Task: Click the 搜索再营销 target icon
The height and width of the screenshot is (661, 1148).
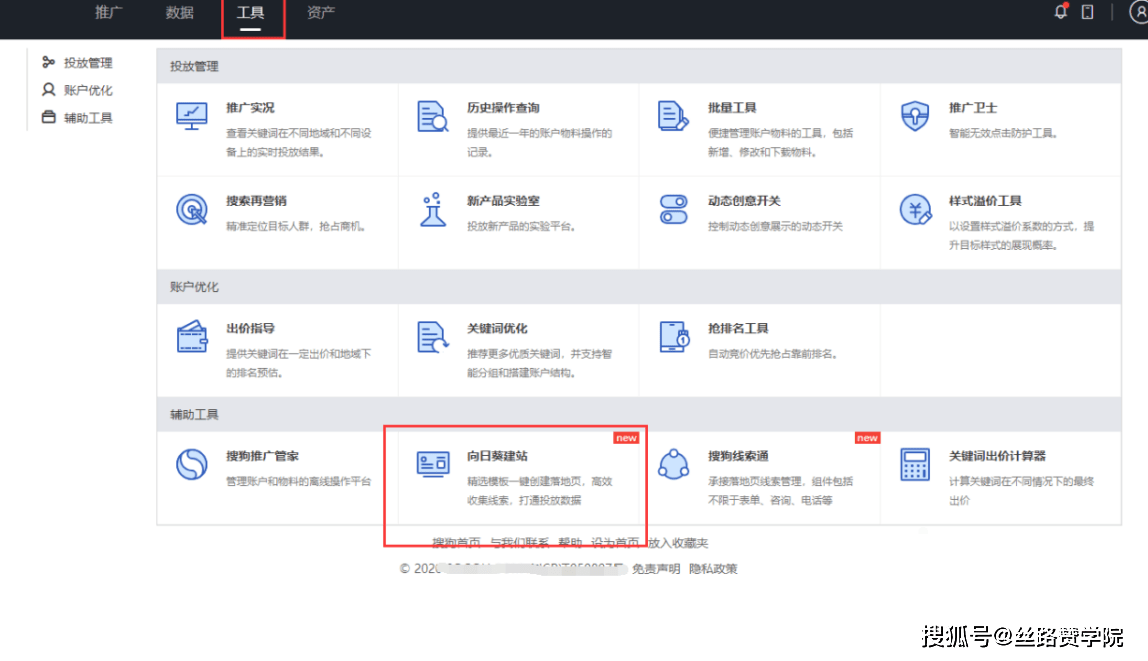Action: tap(192, 209)
